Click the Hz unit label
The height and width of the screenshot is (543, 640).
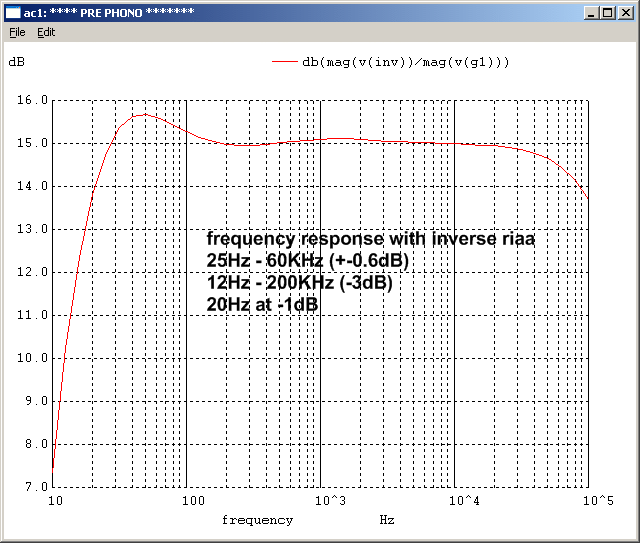387,520
